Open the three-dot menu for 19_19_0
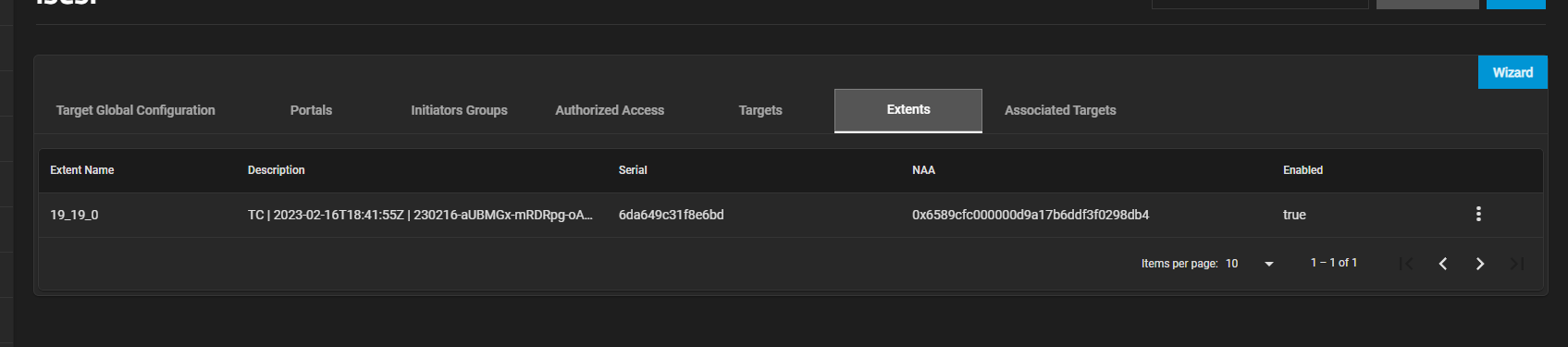The height and width of the screenshot is (347, 1568). click(x=1478, y=214)
